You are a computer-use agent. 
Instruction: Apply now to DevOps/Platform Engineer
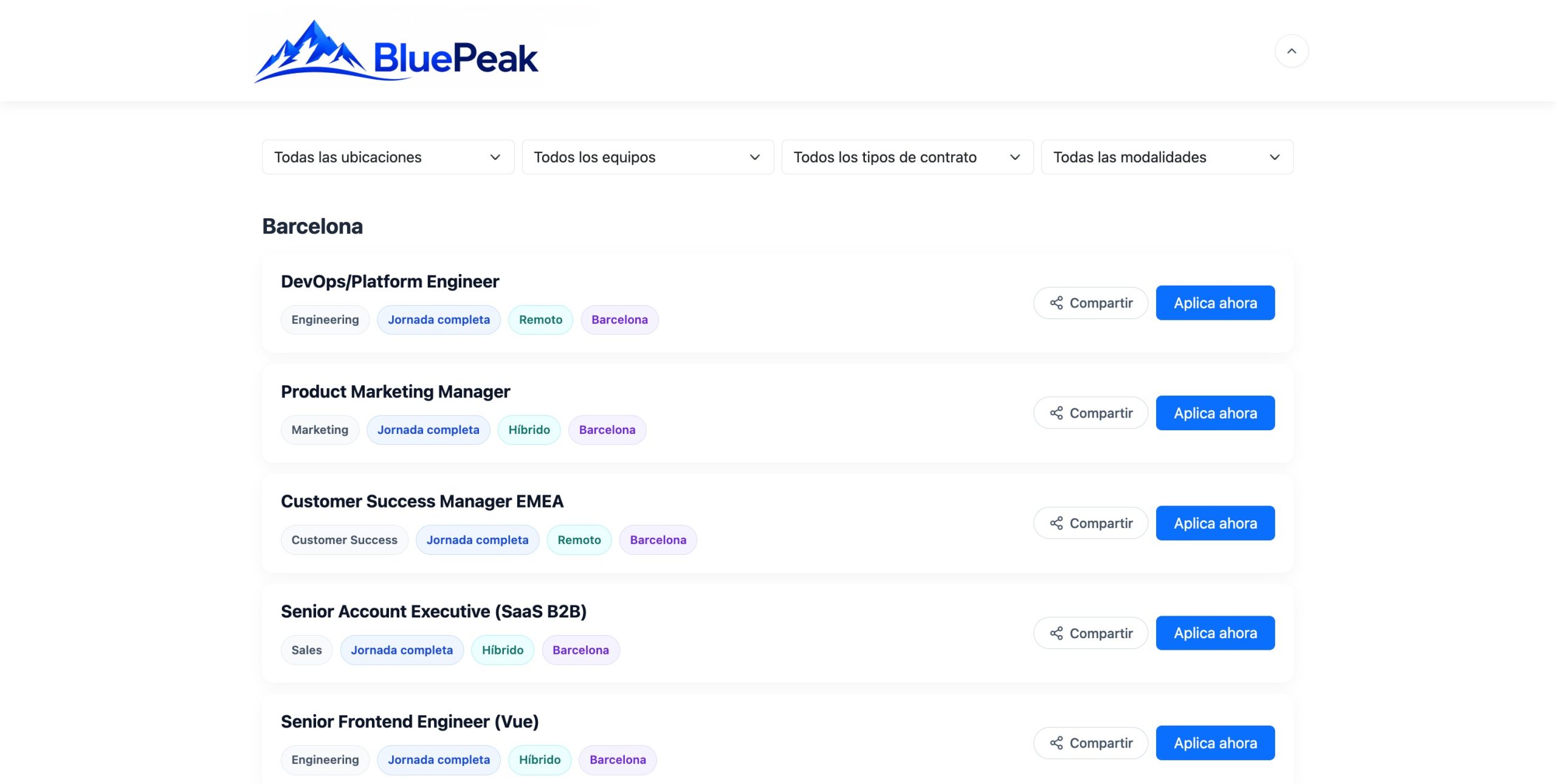click(x=1215, y=303)
